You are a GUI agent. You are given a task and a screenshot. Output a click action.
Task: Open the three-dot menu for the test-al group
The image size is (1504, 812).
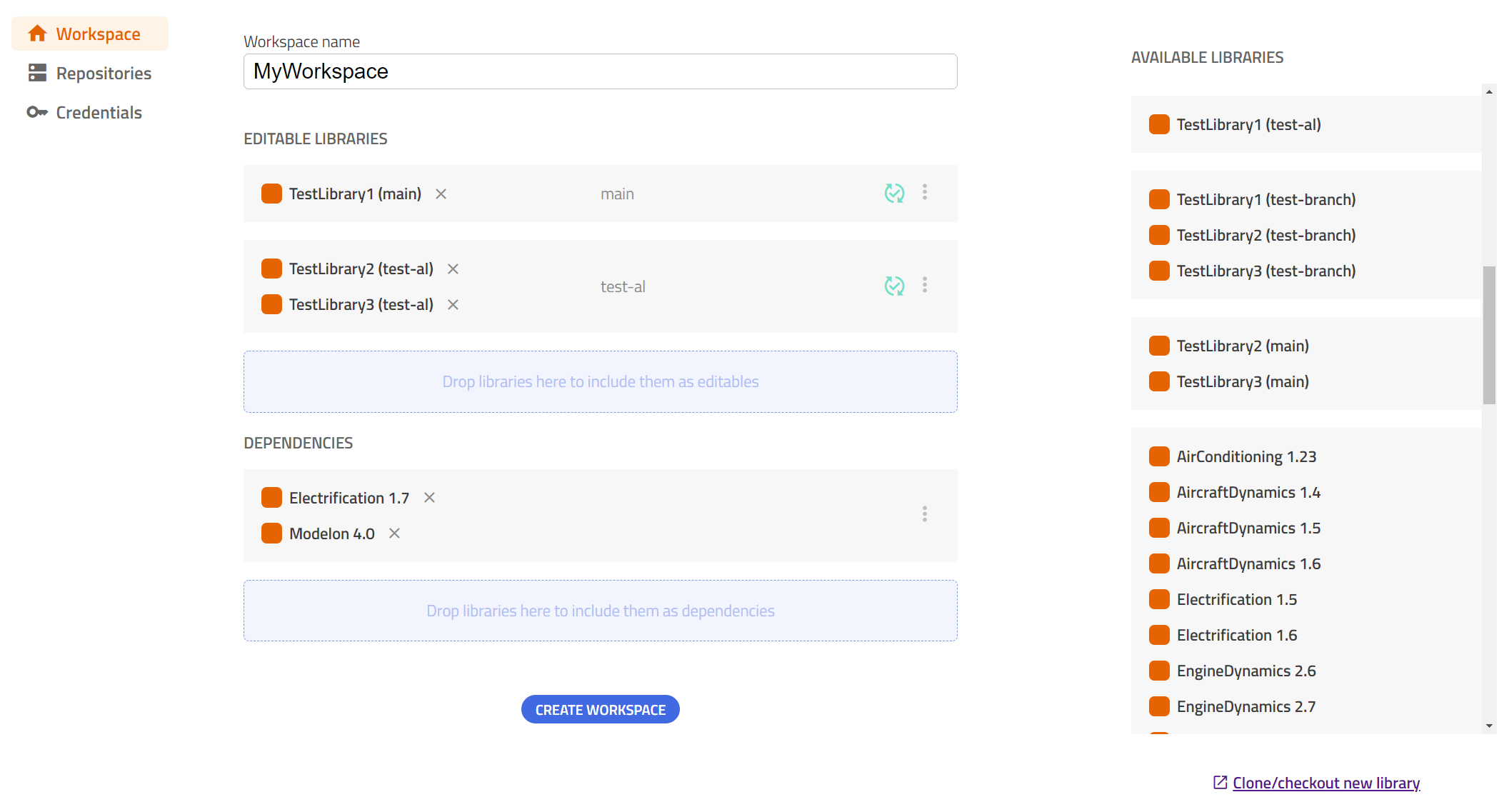(925, 285)
